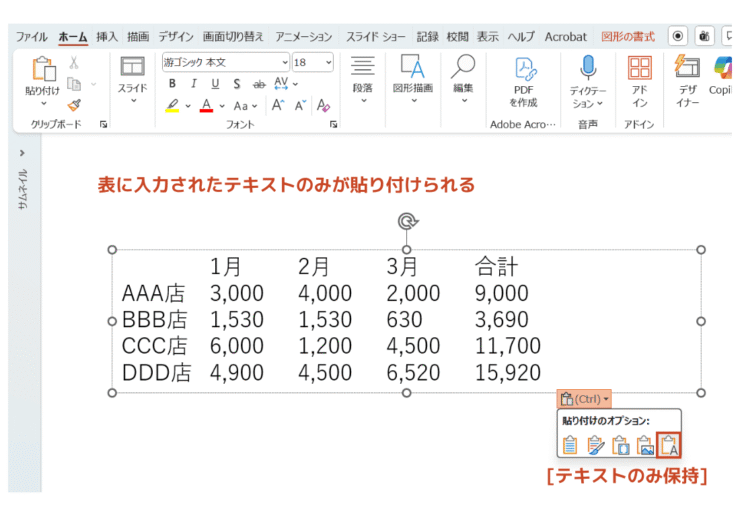Viewport: 740px width, 505px height.
Task: Click the ディクテーション microphone icon
Action: (588, 69)
